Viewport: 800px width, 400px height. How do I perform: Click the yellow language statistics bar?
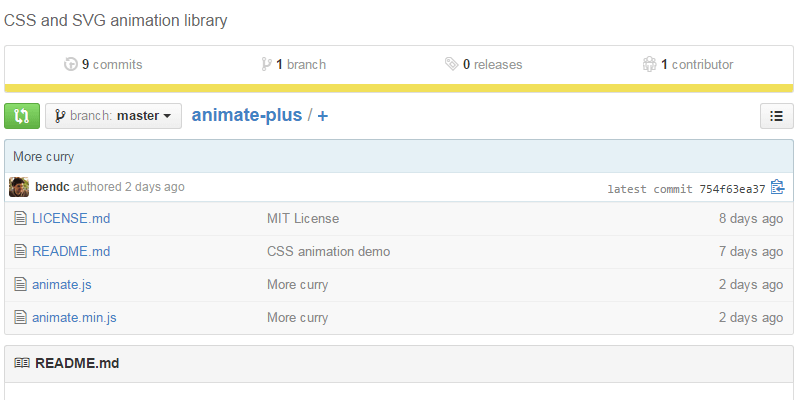[400, 88]
